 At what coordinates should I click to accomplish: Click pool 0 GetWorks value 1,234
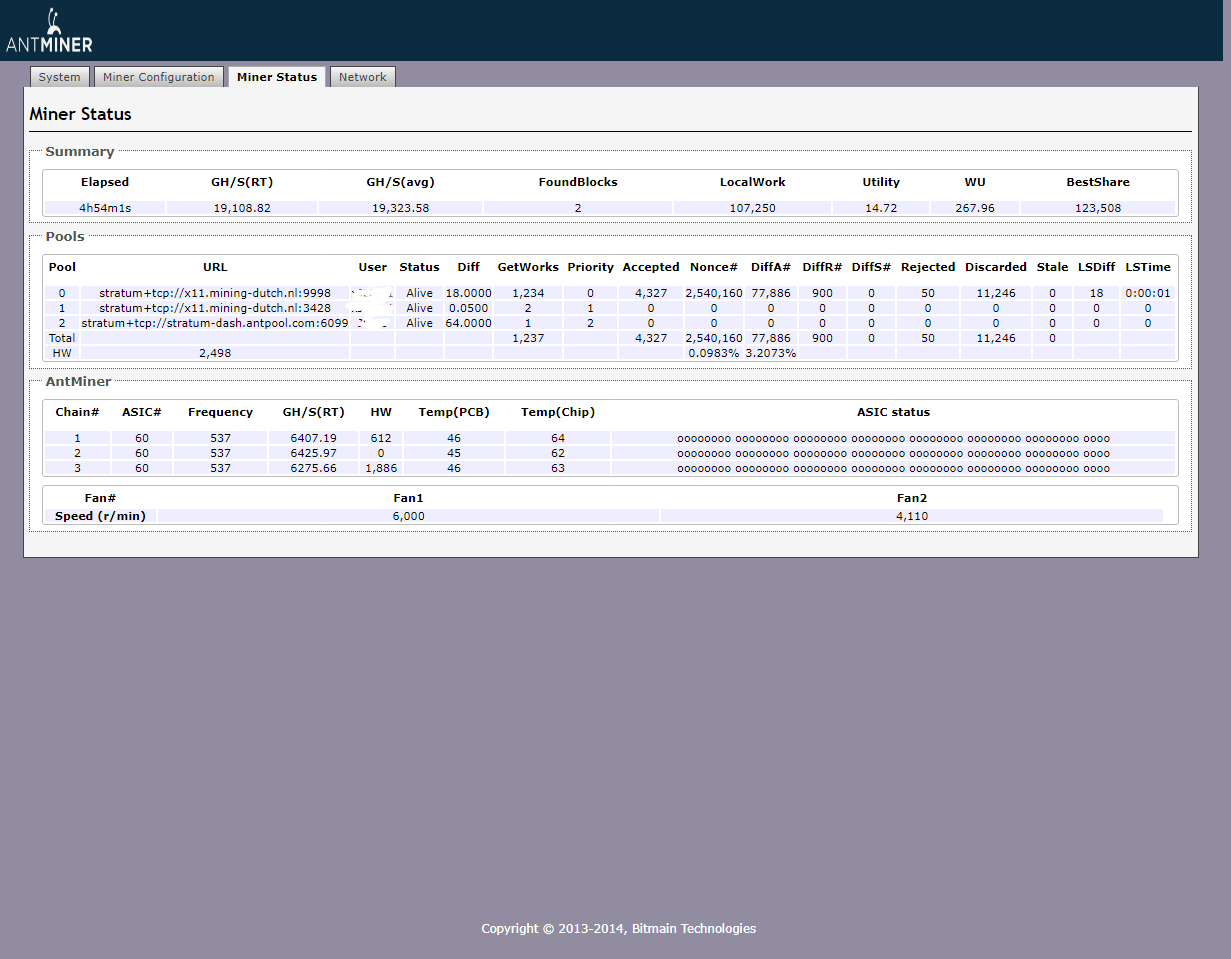[528, 293]
